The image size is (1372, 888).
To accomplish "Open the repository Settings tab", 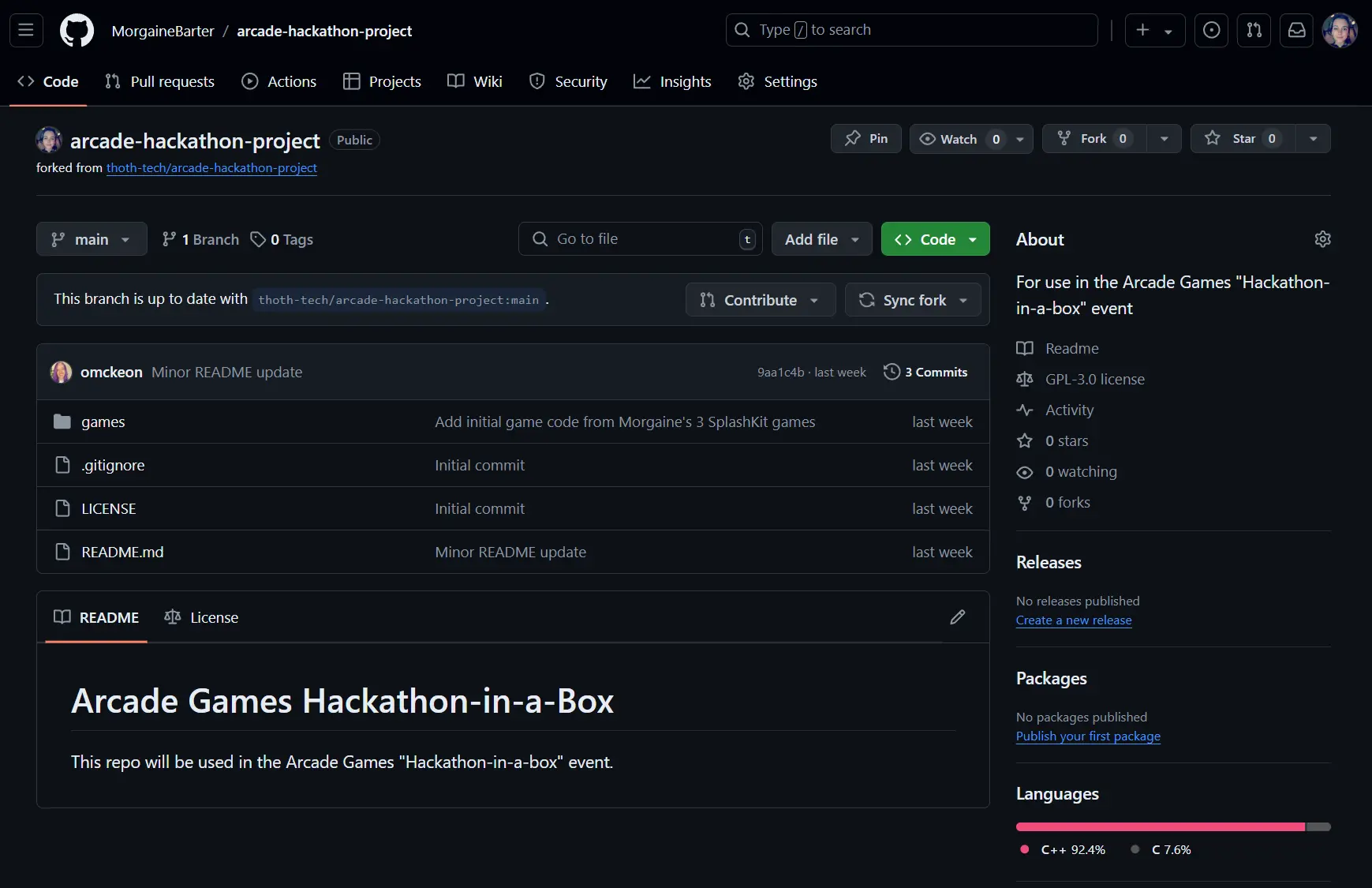I will point(778,81).
